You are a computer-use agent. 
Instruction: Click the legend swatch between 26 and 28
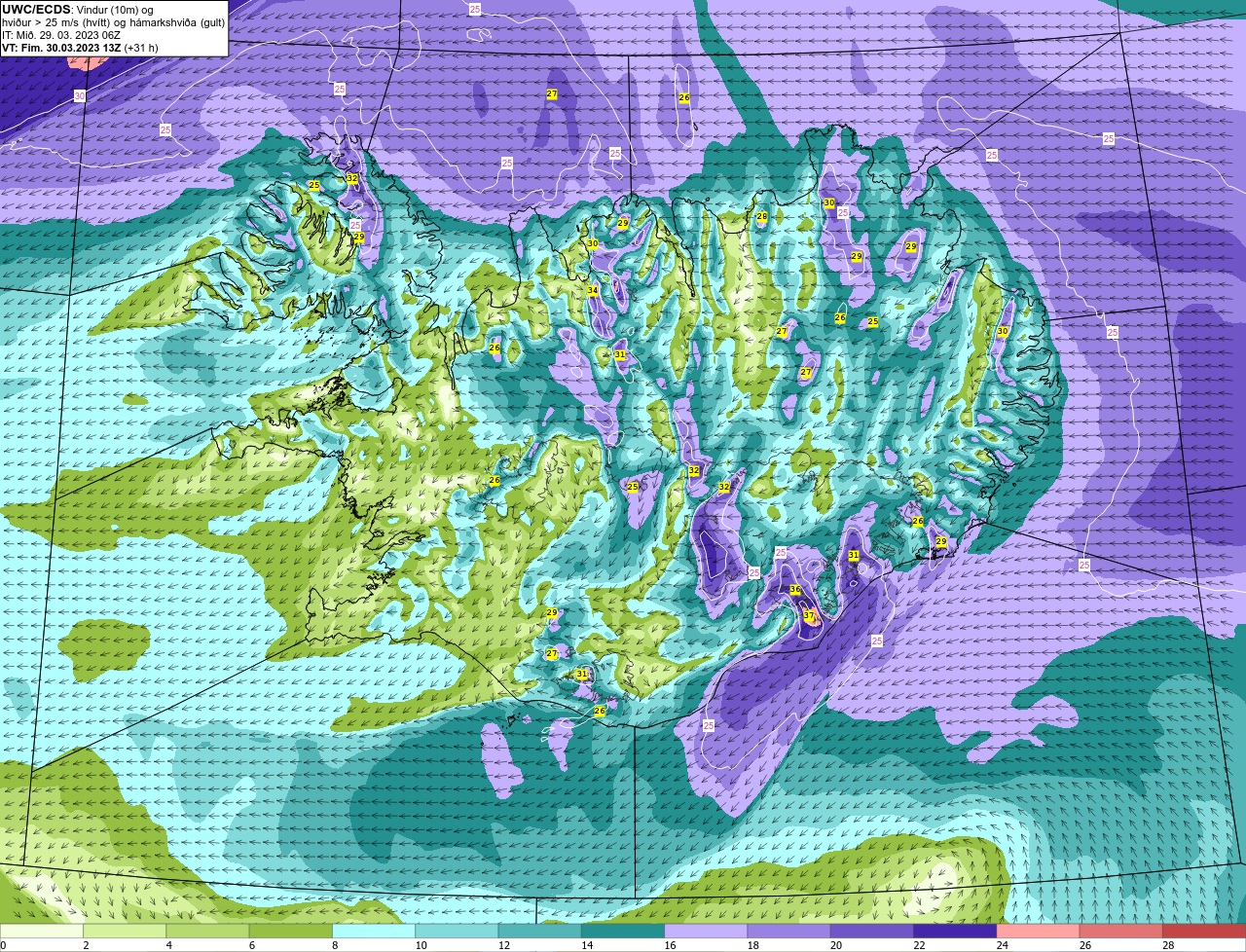pyautogui.click(x=1121, y=931)
